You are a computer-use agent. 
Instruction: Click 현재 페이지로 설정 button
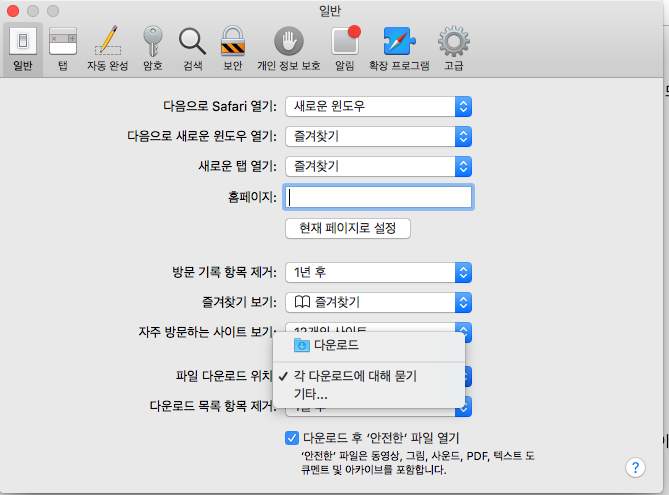point(348,228)
